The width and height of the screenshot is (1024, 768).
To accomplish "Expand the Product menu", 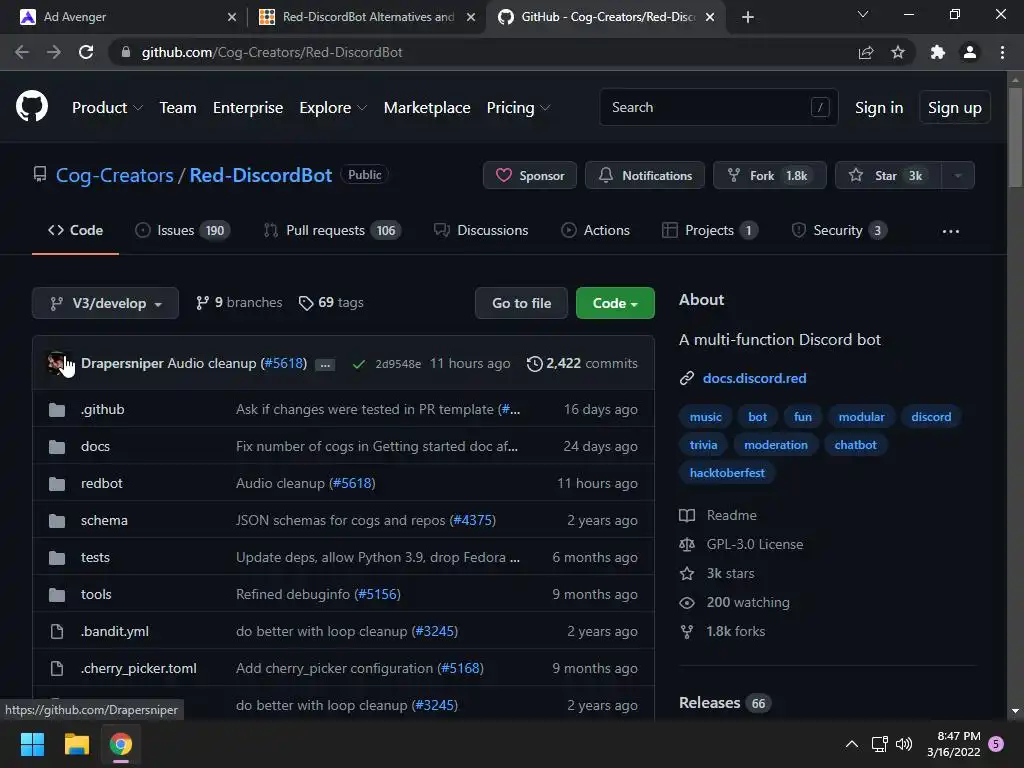I will tap(107, 108).
